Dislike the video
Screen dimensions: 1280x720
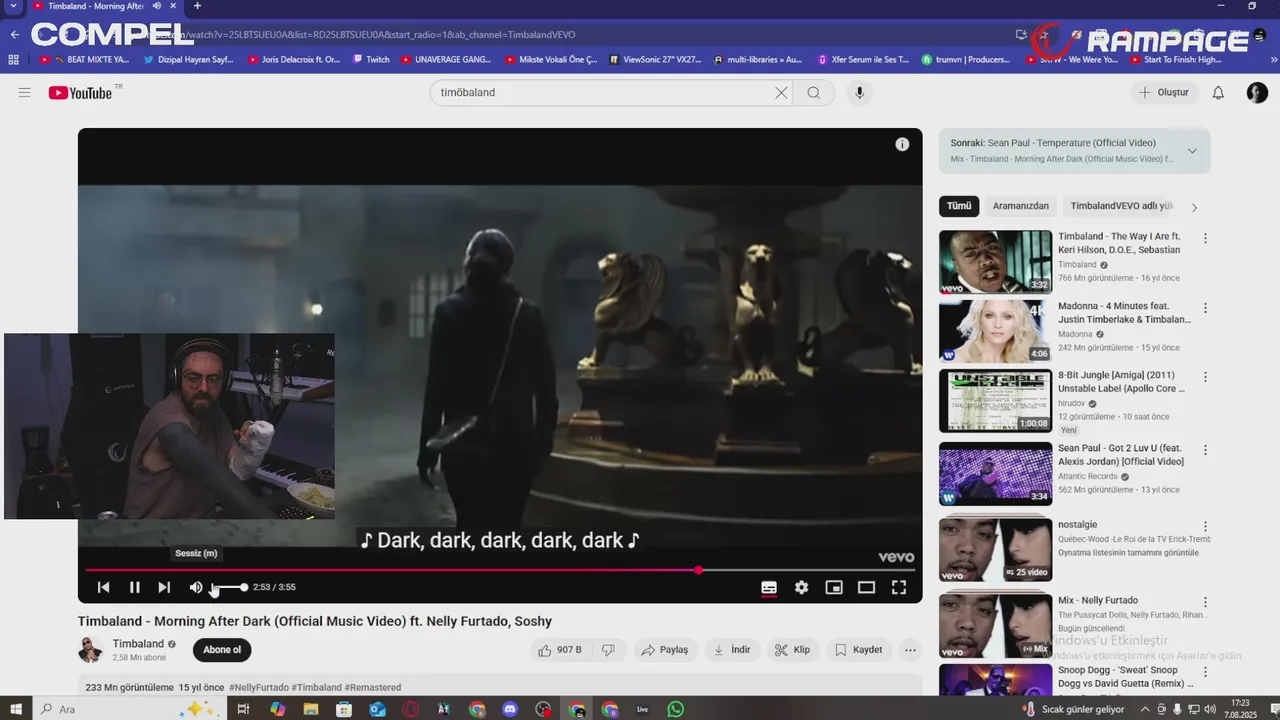(x=608, y=650)
